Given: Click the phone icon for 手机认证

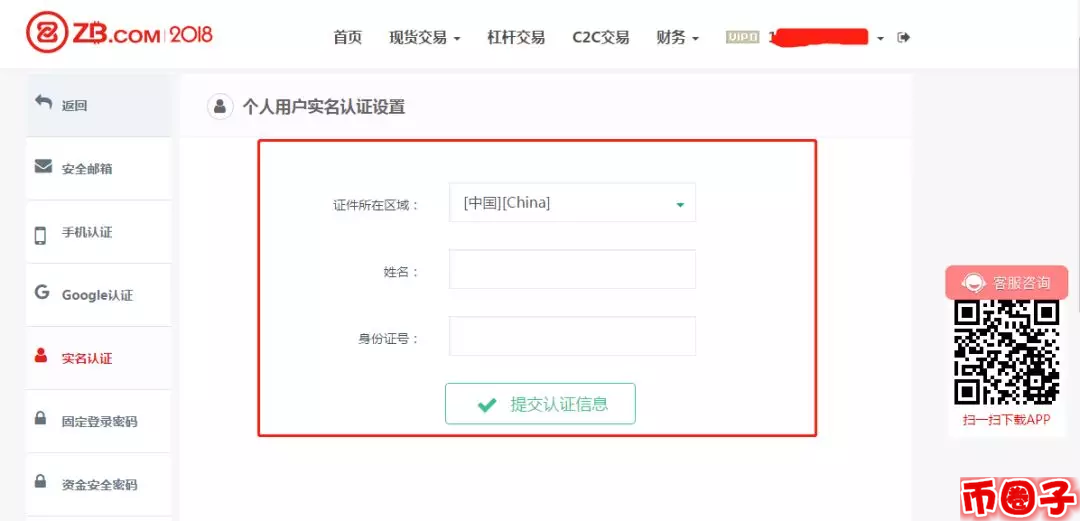Looking at the screenshot, I should point(40,235).
